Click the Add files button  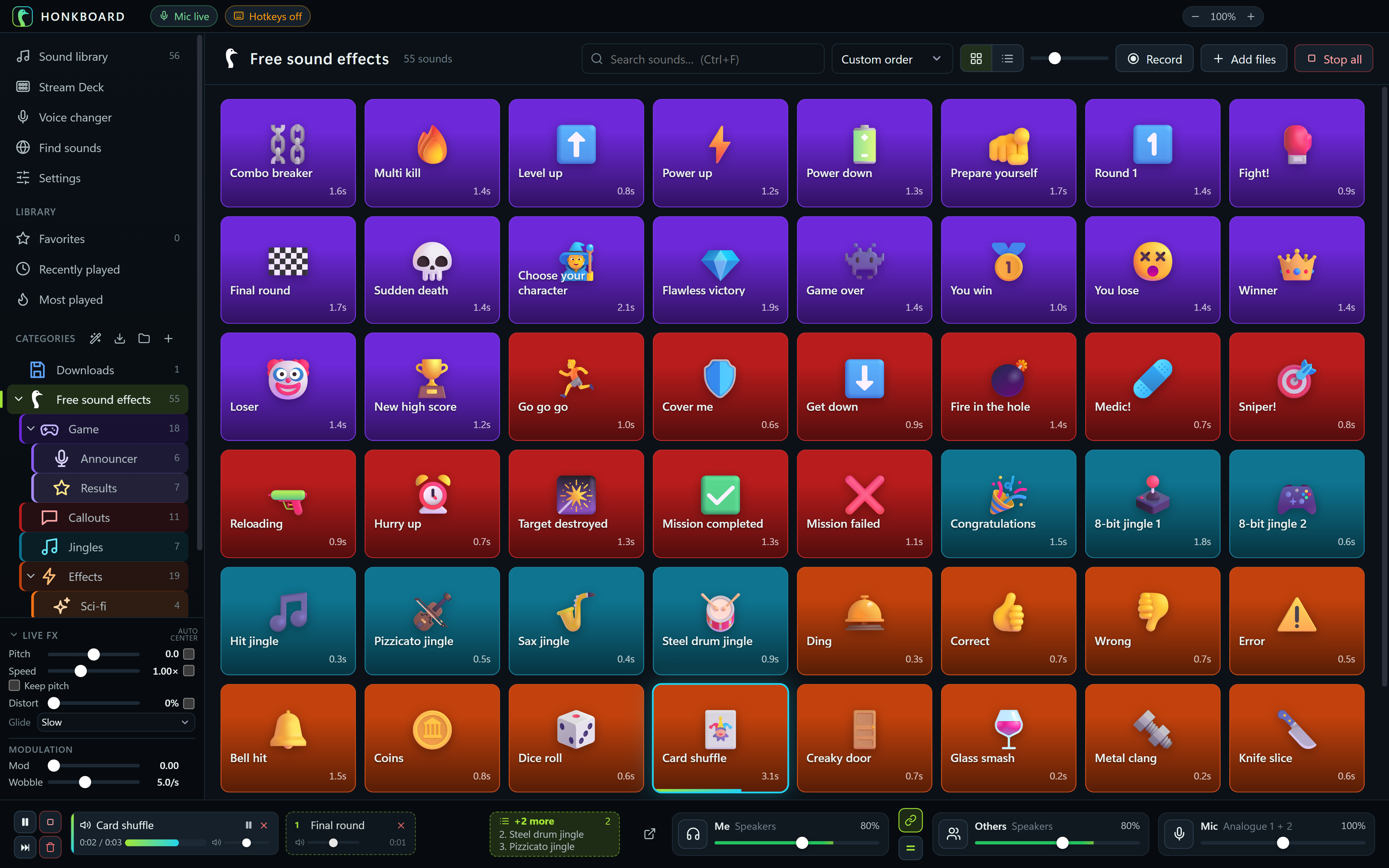click(1243, 59)
